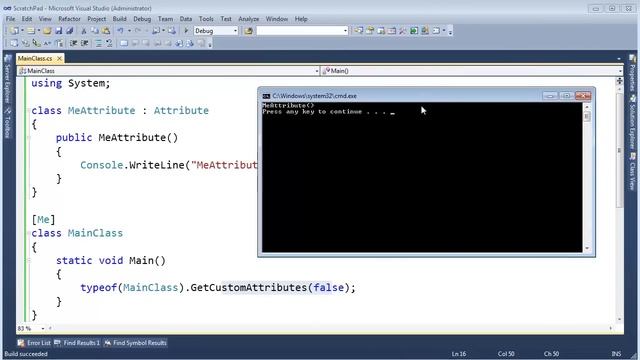Comment out selected lines icon
Image resolution: width=640 pixels, height=360 pixels.
point(98,43)
